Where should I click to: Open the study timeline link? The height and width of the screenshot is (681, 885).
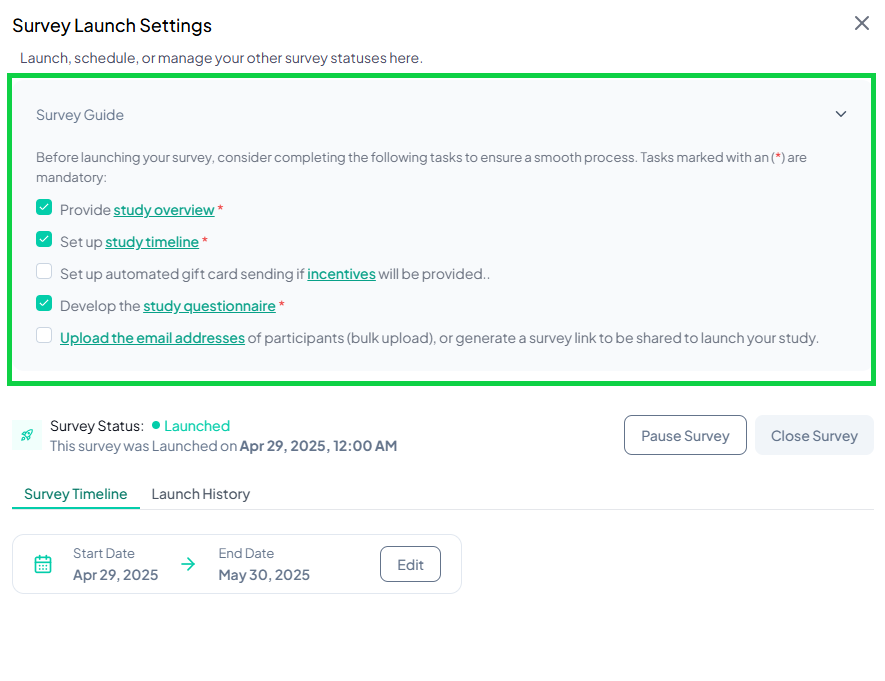click(x=152, y=242)
